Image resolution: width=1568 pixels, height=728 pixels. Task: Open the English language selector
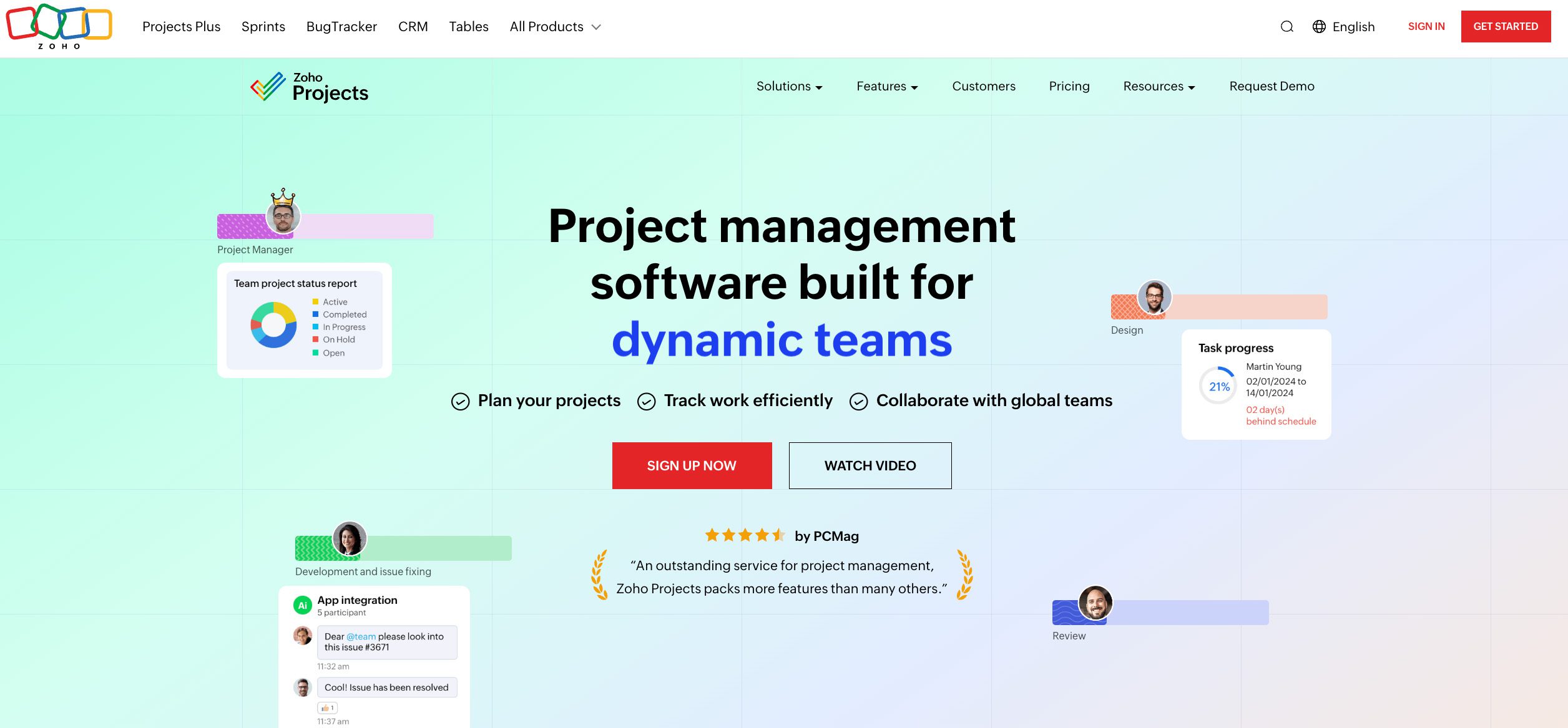pos(1343,27)
